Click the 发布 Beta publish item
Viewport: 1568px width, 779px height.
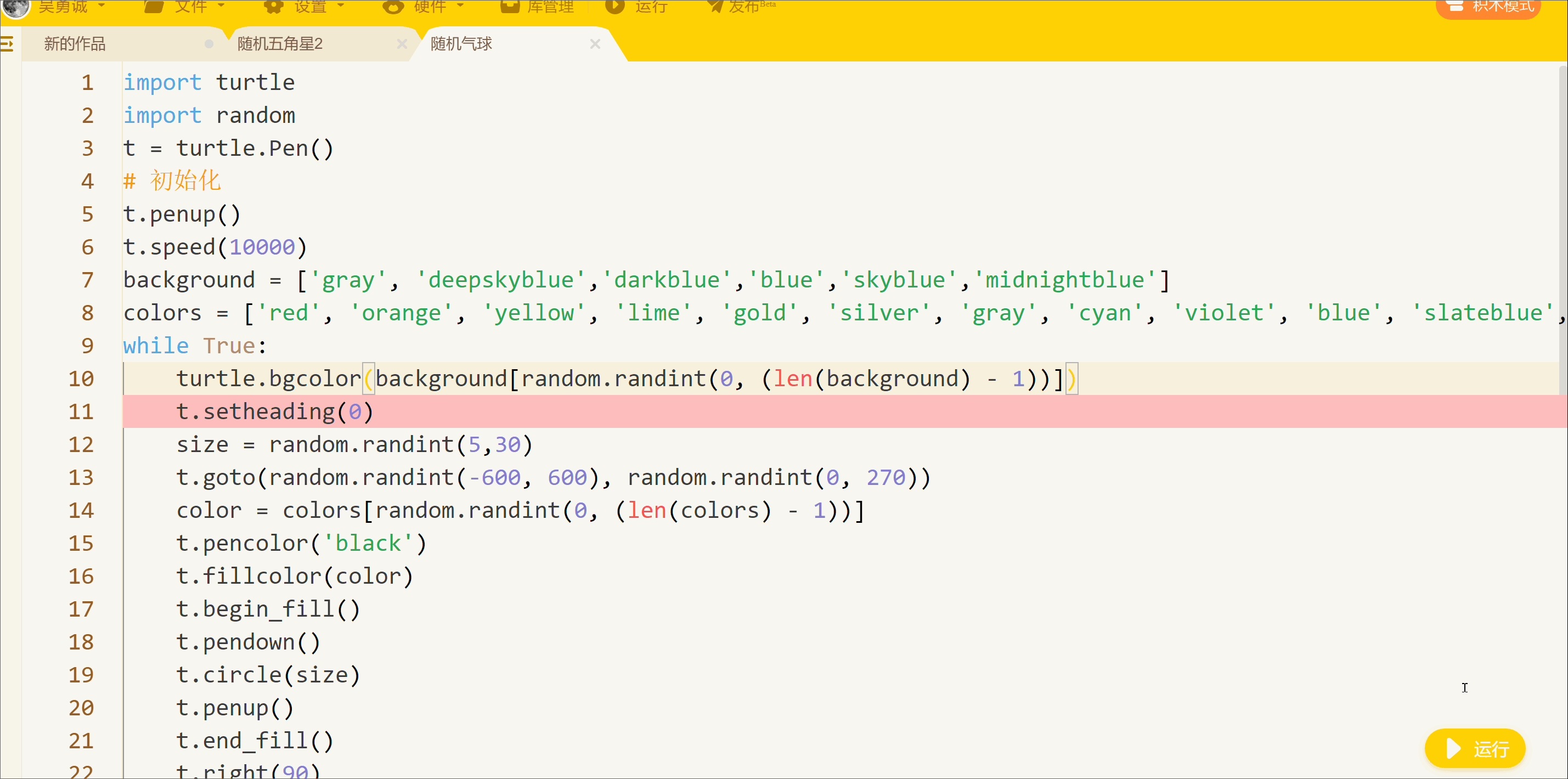(741, 7)
